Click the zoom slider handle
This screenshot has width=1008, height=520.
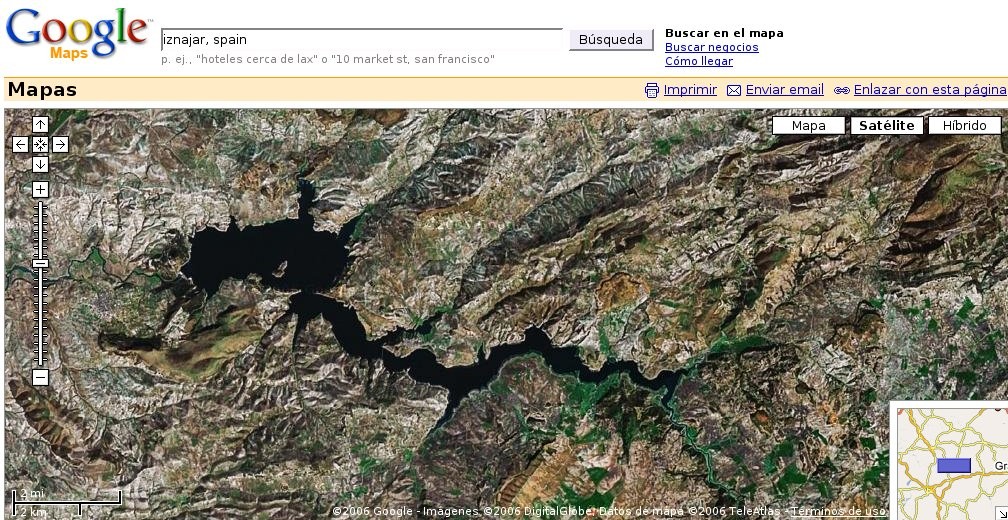point(40,264)
